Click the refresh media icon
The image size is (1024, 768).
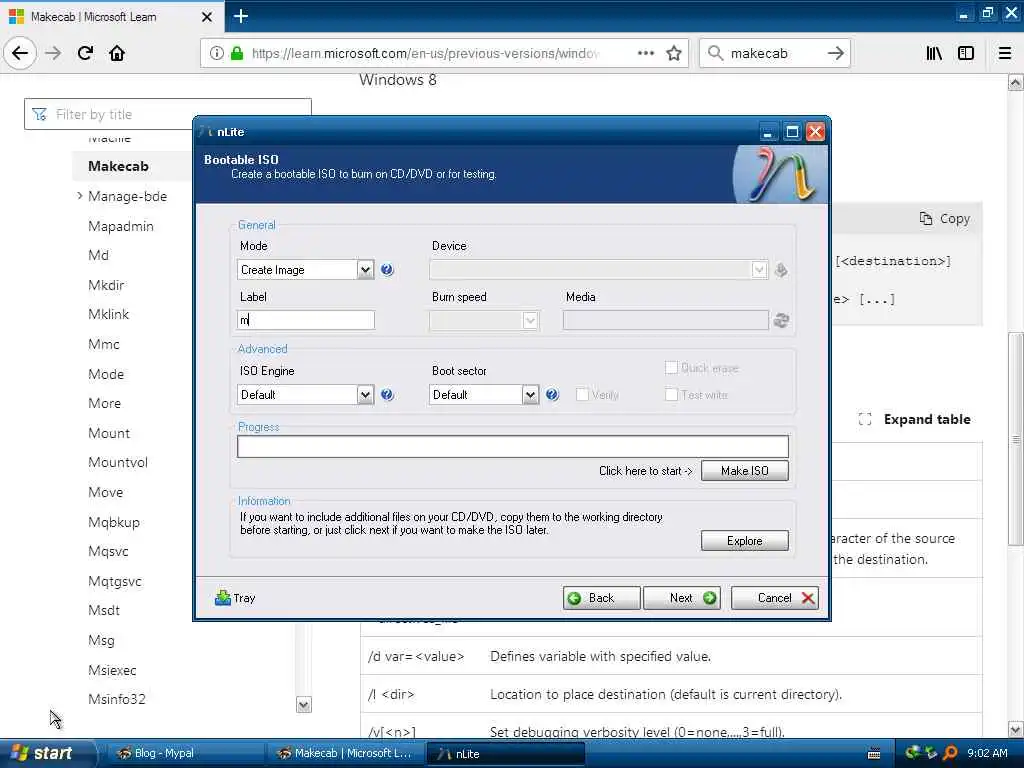781,320
